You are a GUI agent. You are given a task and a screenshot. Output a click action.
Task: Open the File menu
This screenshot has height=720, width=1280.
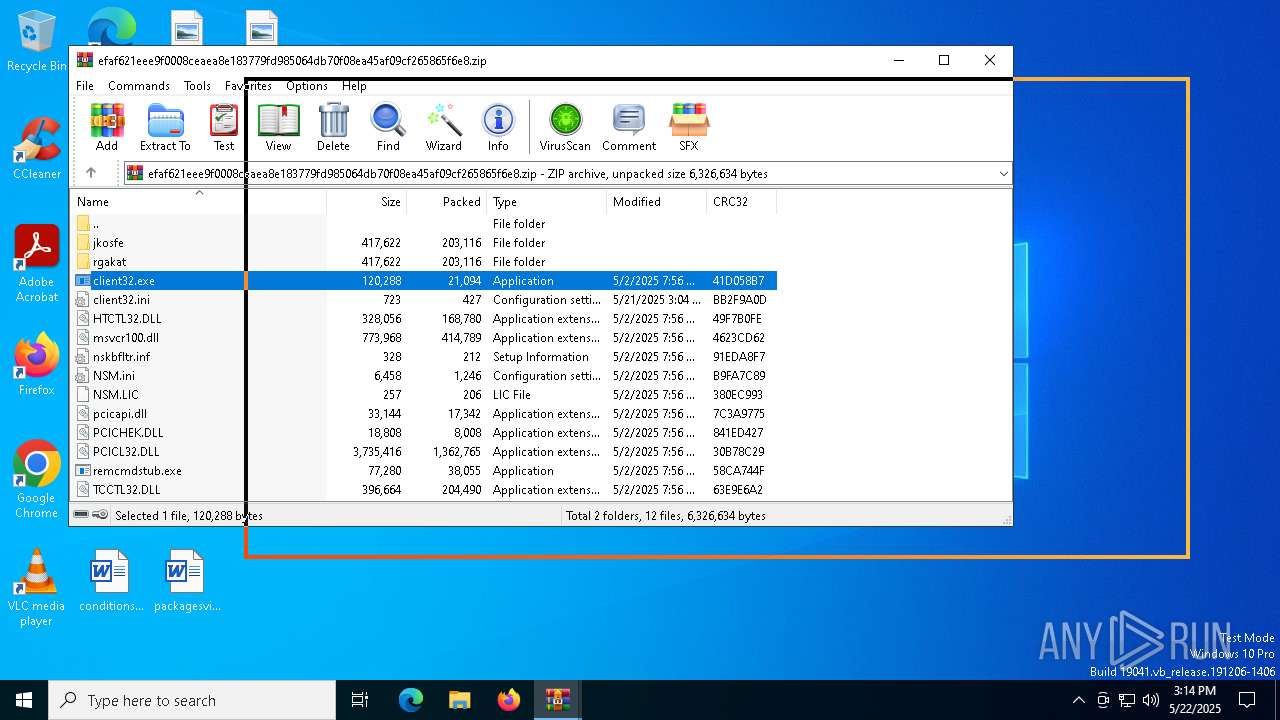(85, 86)
